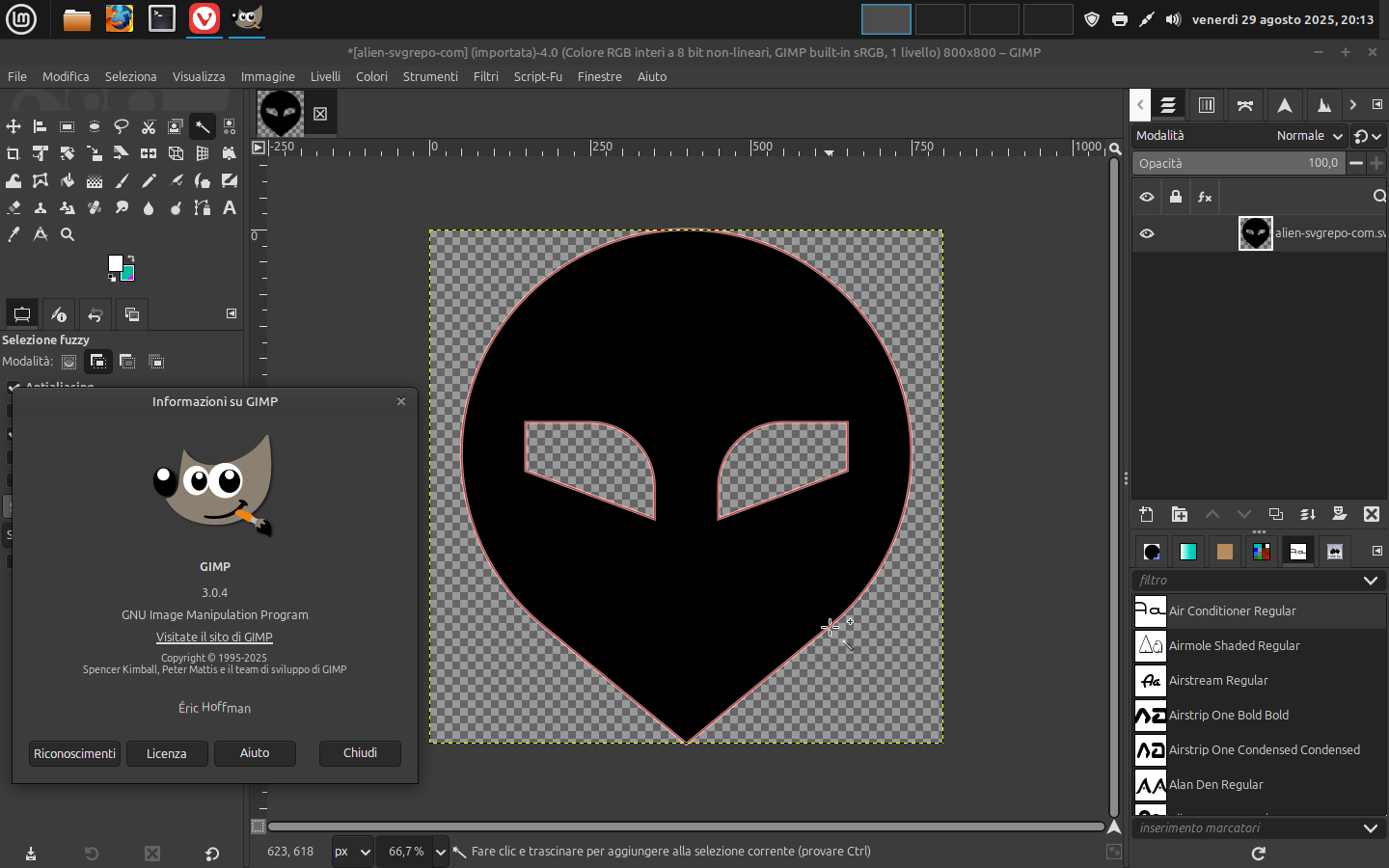The height and width of the screenshot is (868, 1389).
Task: Select replace current selection mode
Action: pyautogui.click(x=69, y=362)
